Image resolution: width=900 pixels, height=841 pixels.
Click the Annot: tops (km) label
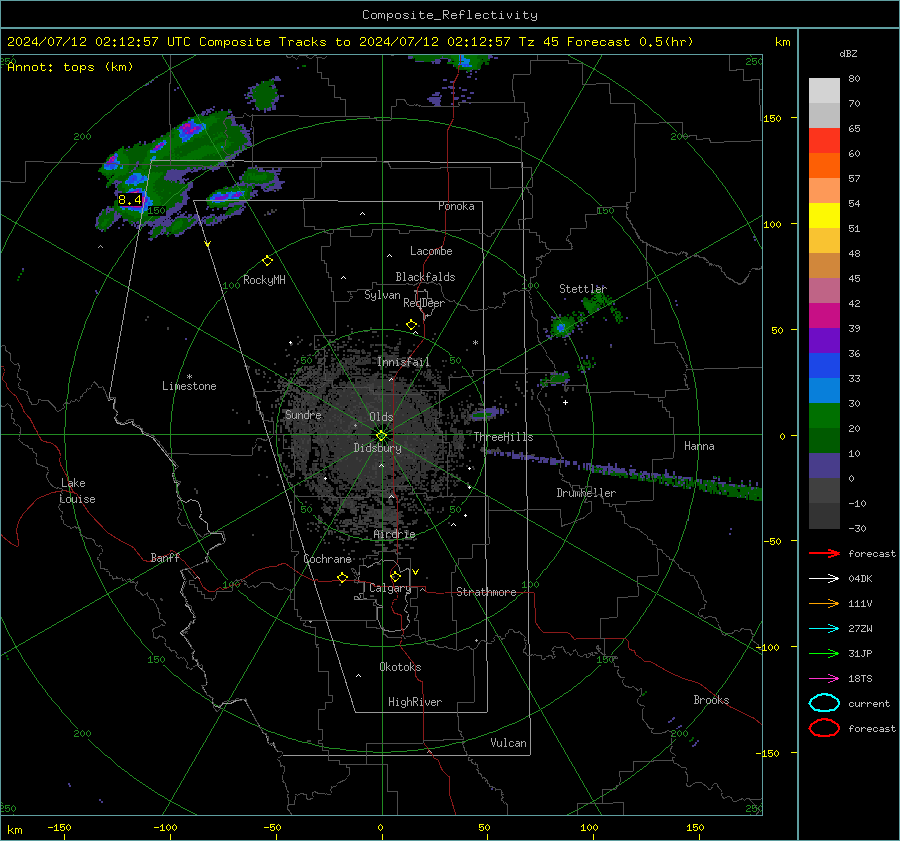click(x=70, y=67)
